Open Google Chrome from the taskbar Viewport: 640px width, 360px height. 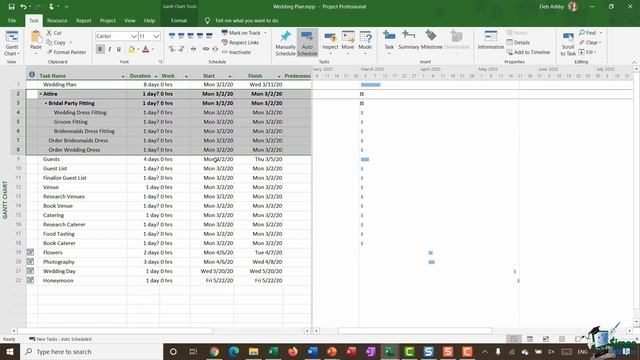[x=214, y=351]
